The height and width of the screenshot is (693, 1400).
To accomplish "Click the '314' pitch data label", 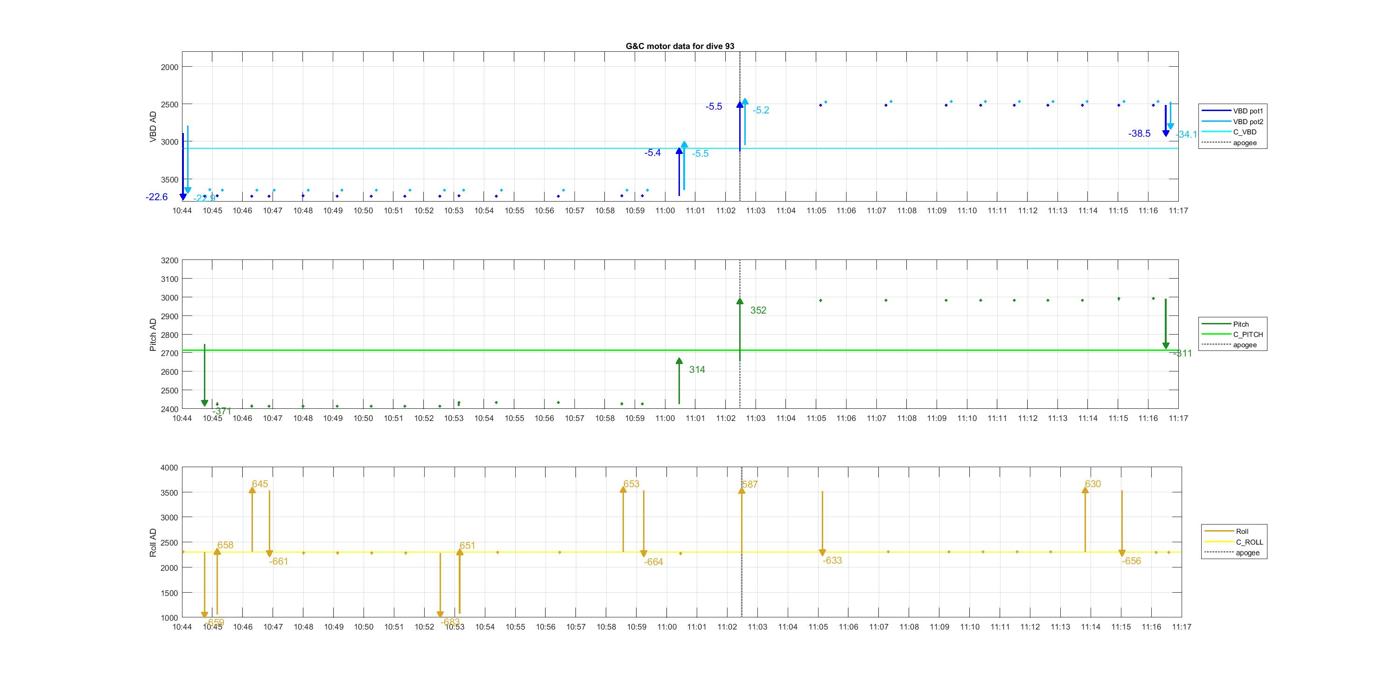I will (697, 370).
